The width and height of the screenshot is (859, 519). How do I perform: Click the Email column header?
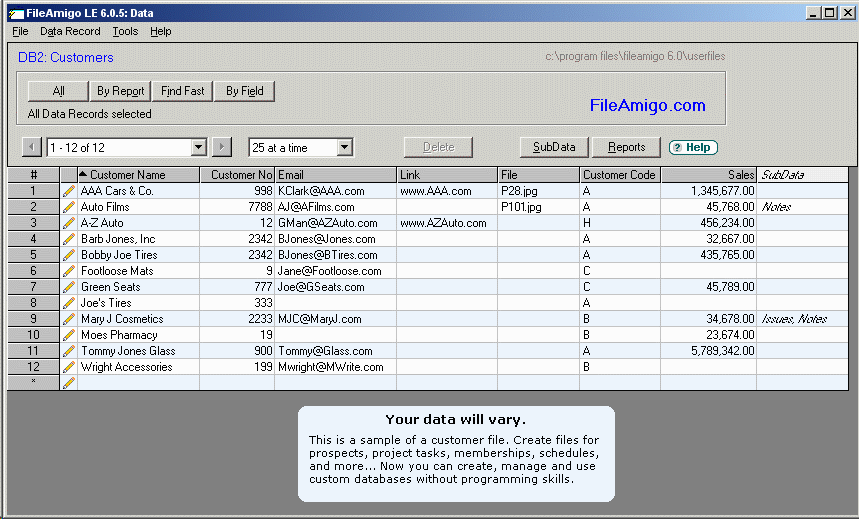[336, 175]
